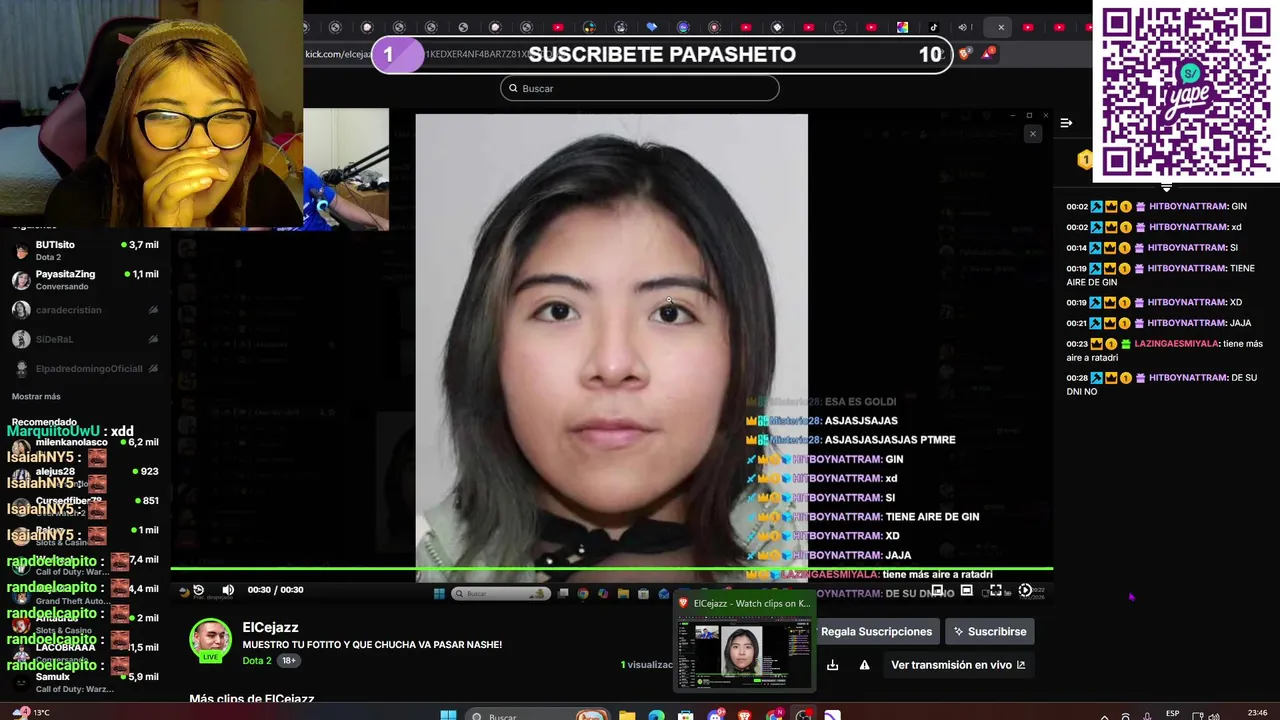Open the Samulx recommended channel
The width and height of the screenshot is (1280, 720).
click(x=85, y=682)
